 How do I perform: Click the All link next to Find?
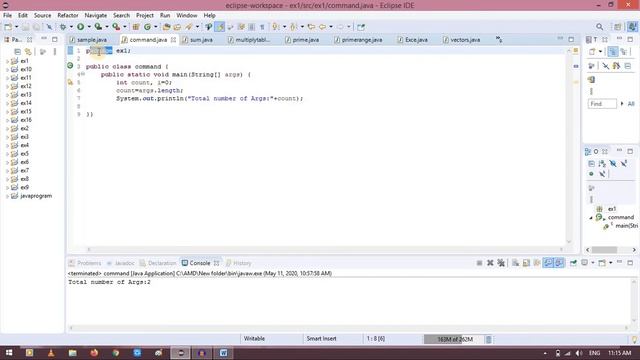631,104
